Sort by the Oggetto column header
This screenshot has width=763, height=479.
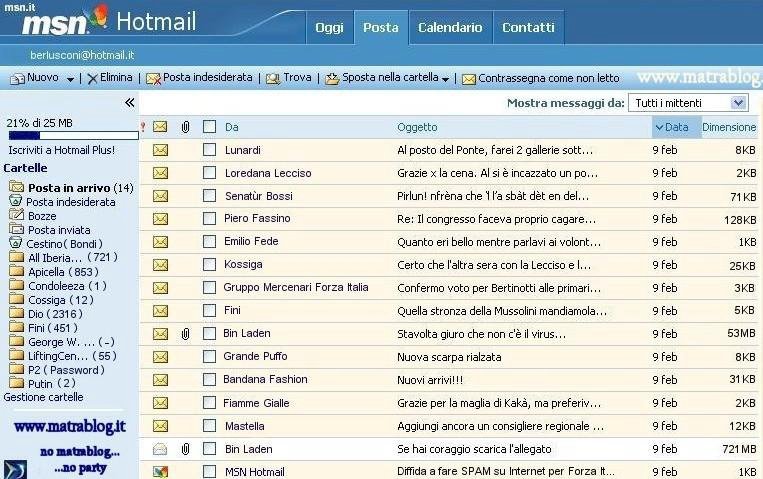417,127
